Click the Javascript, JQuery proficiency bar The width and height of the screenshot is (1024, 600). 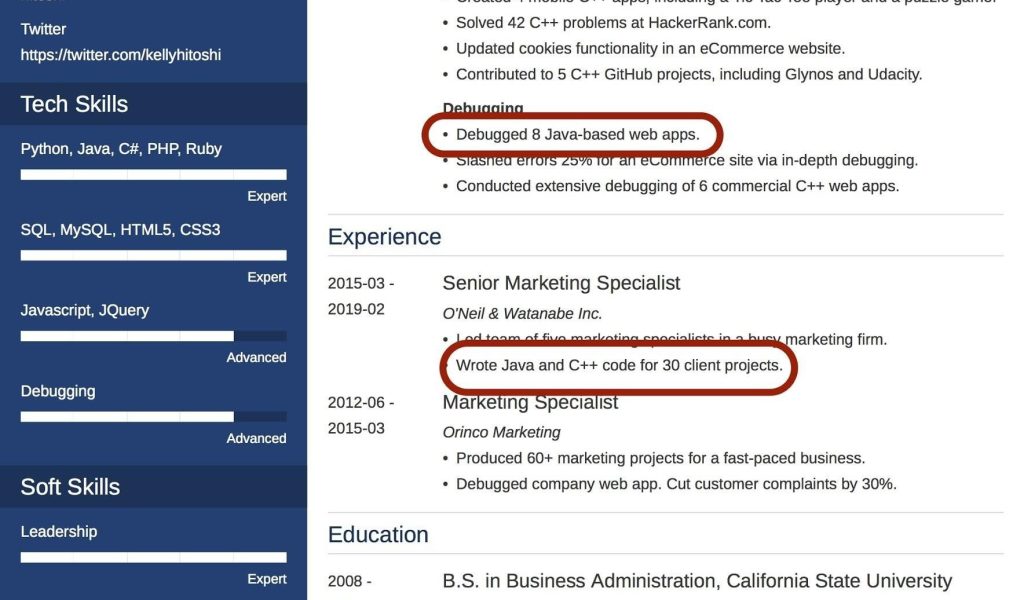click(153, 336)
